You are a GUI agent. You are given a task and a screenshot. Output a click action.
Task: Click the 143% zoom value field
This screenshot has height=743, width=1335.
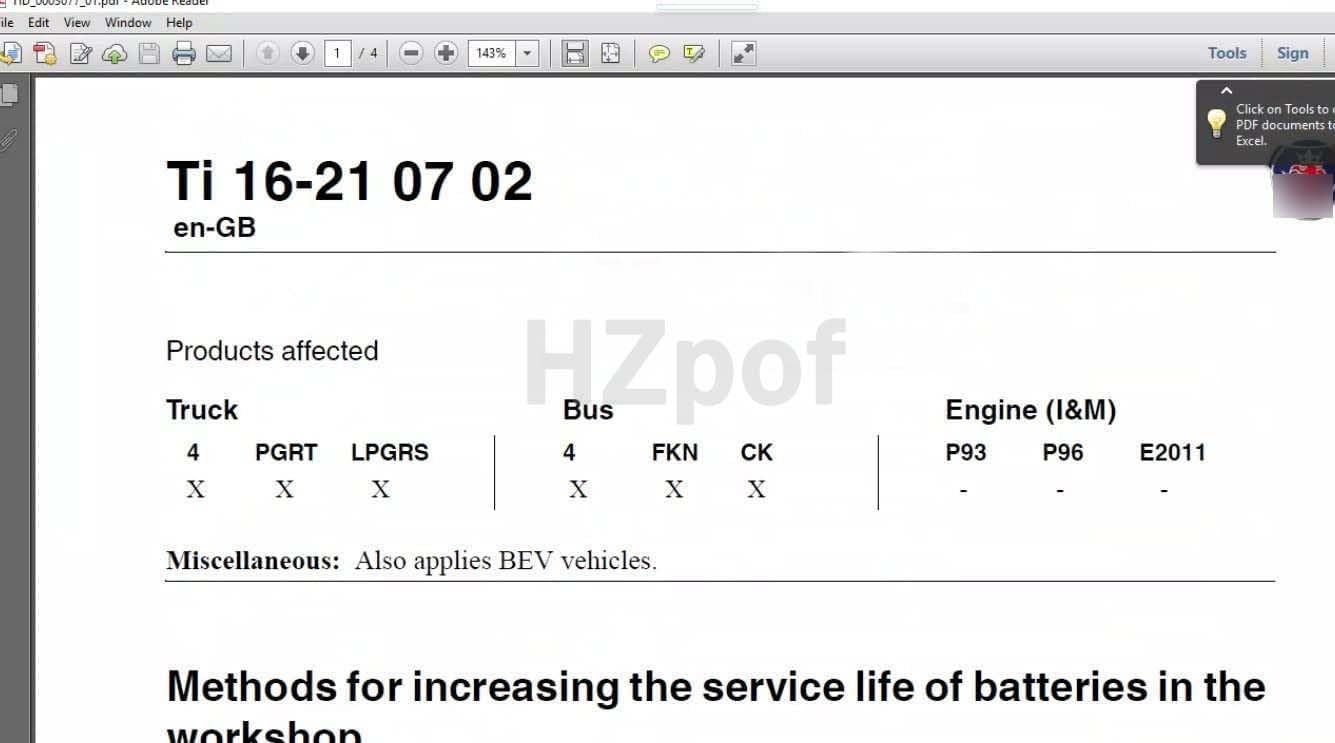pyautogui.click(x=491, y=53)
